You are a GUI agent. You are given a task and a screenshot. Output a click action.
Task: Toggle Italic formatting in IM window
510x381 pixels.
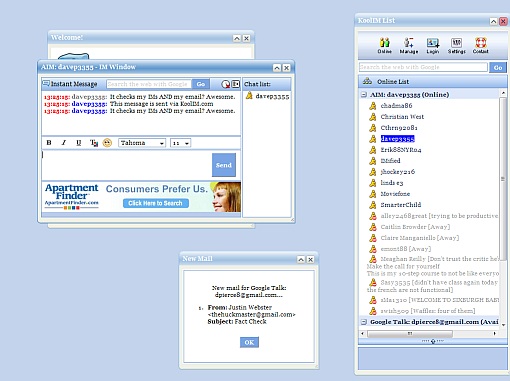click(64, 143)
